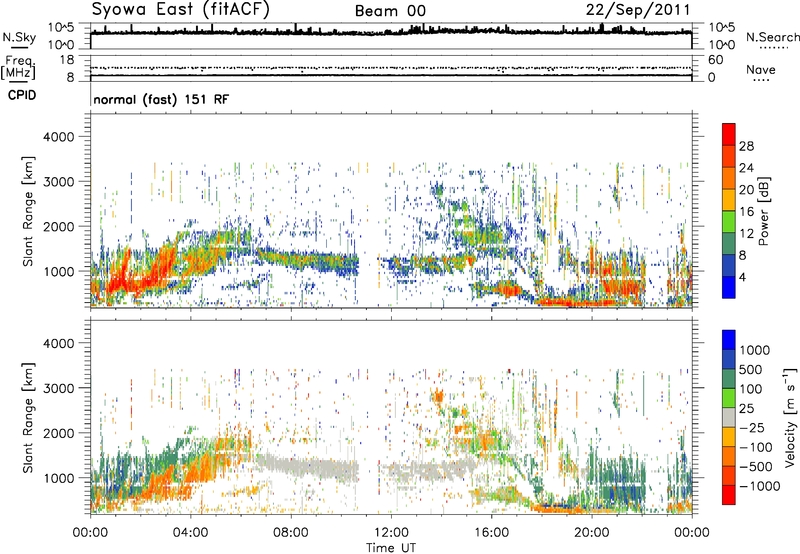Pick the bright blue bottom segment of Power colorbar
This screenshot has width=800, height=554.
click(729, 287)
